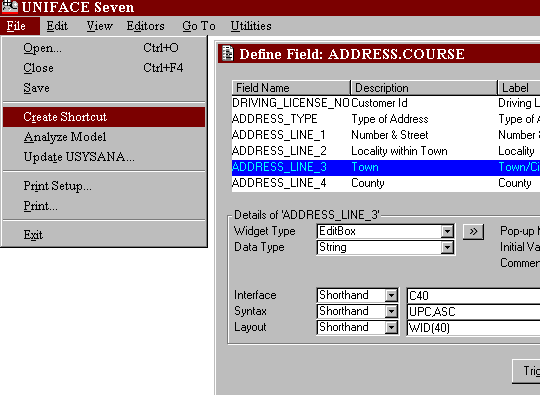540x395 pixels.
Task: Expand the Interface Shorthand dropdown arrow
Action: pyautogui.click(x=391, y=295)
